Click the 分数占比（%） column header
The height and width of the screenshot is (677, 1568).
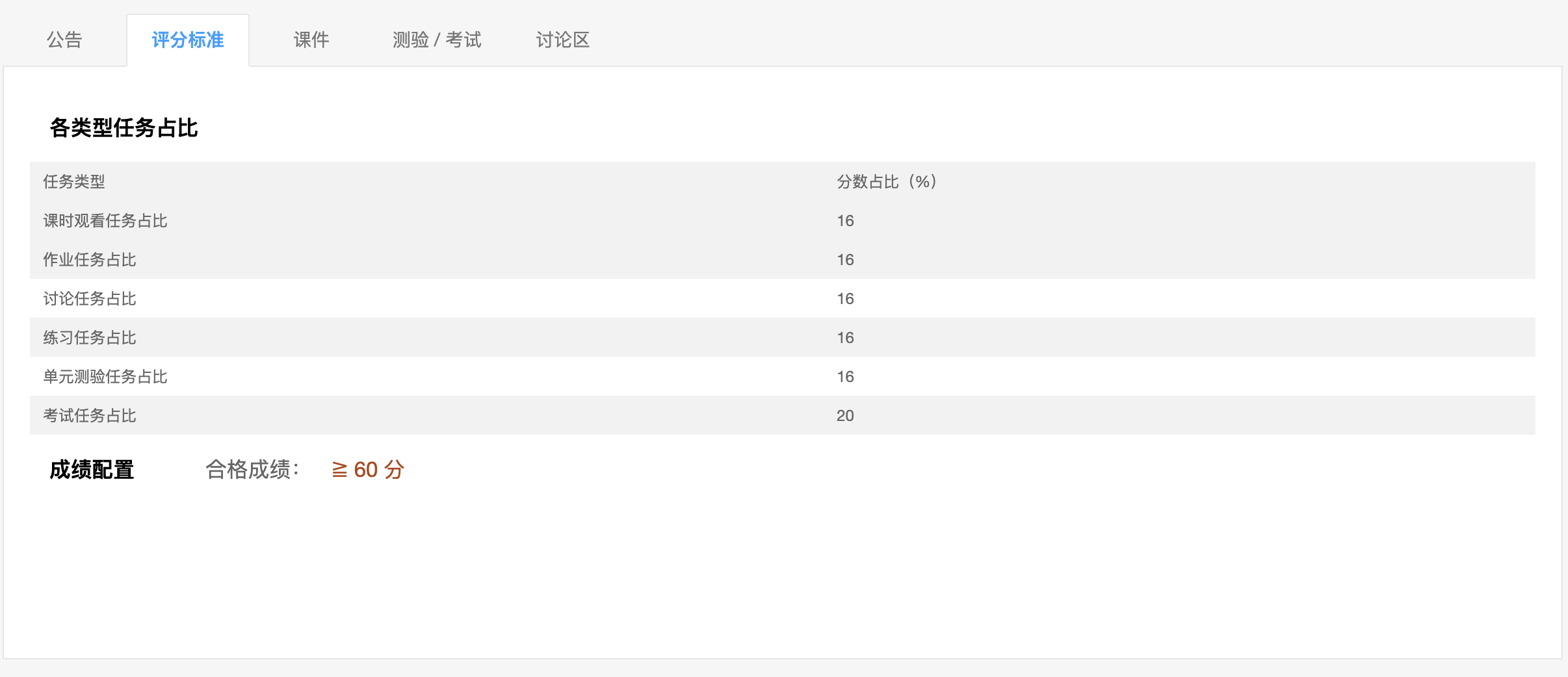click(887, 182)
